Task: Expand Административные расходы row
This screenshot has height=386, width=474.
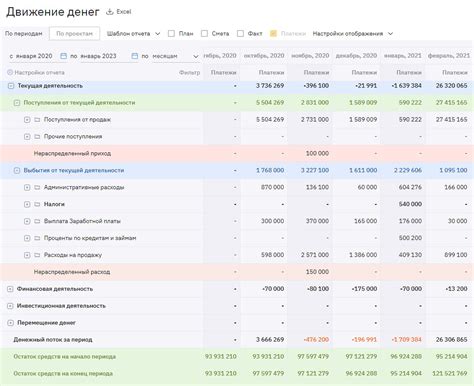Action: (x=27, y=187)
